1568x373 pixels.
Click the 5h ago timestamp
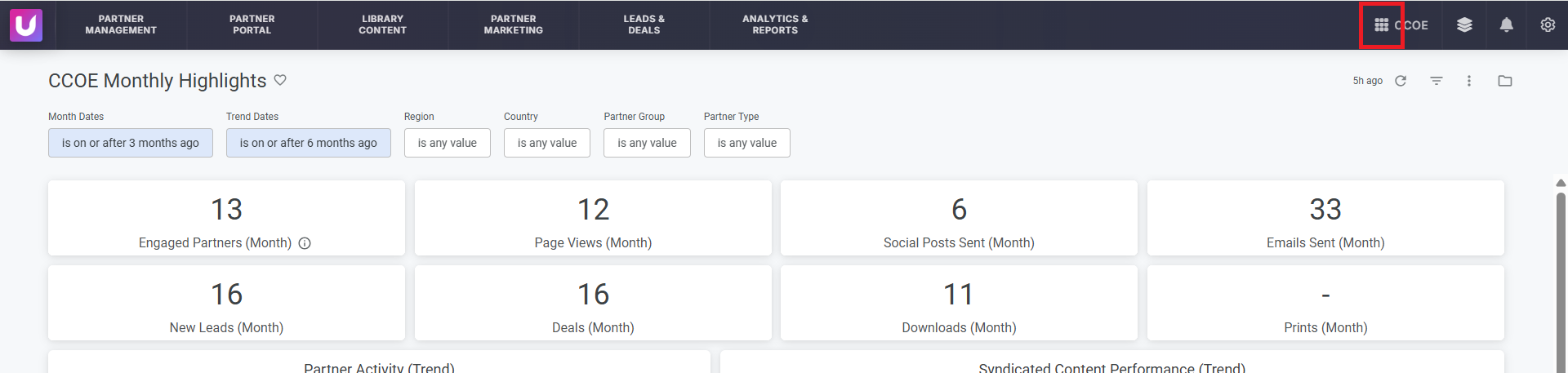[1368, 81]
